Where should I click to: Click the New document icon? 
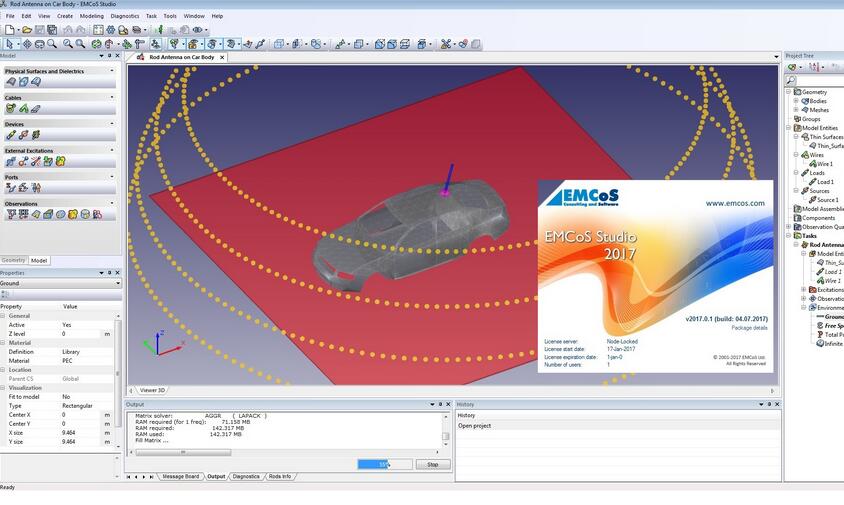[x=9, y=30]
